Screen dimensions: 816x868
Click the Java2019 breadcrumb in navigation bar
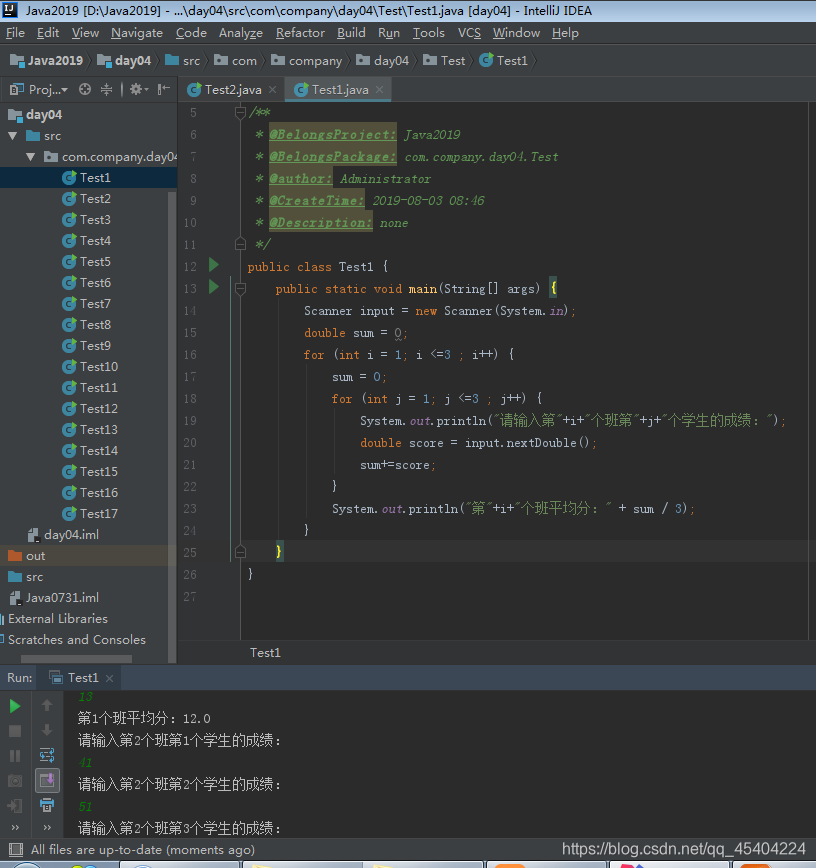click(47, 60)
